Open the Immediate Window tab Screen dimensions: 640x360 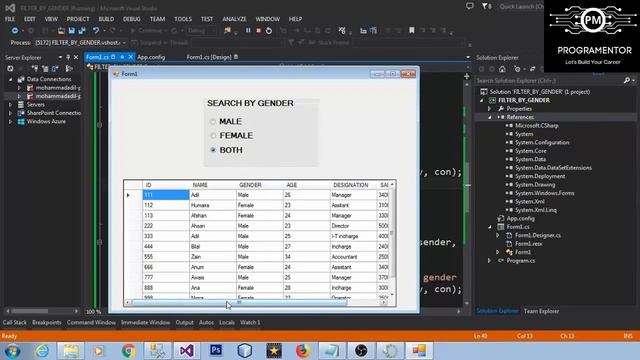click(145, 323)
